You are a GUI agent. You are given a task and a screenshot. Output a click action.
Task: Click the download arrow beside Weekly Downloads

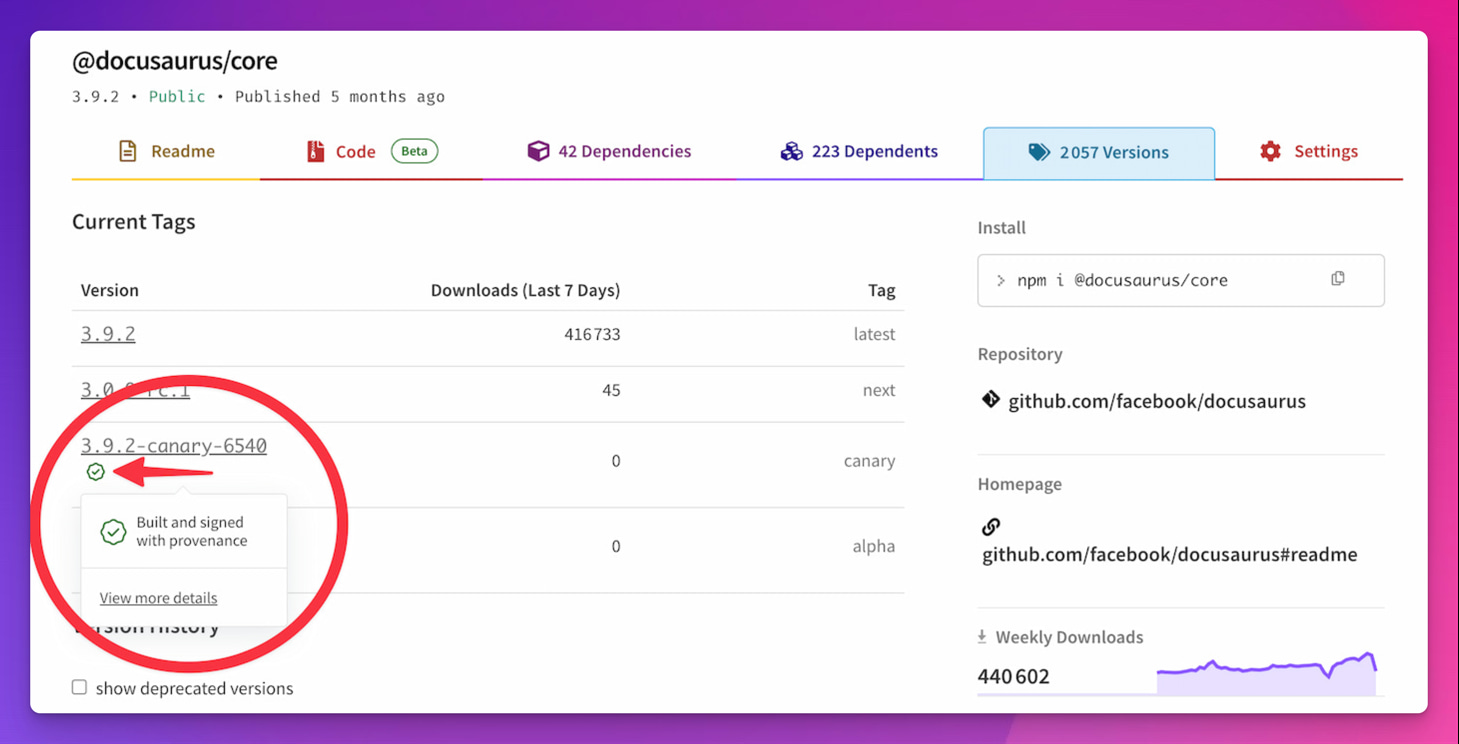pyautogui.click(x=983, y=635)
